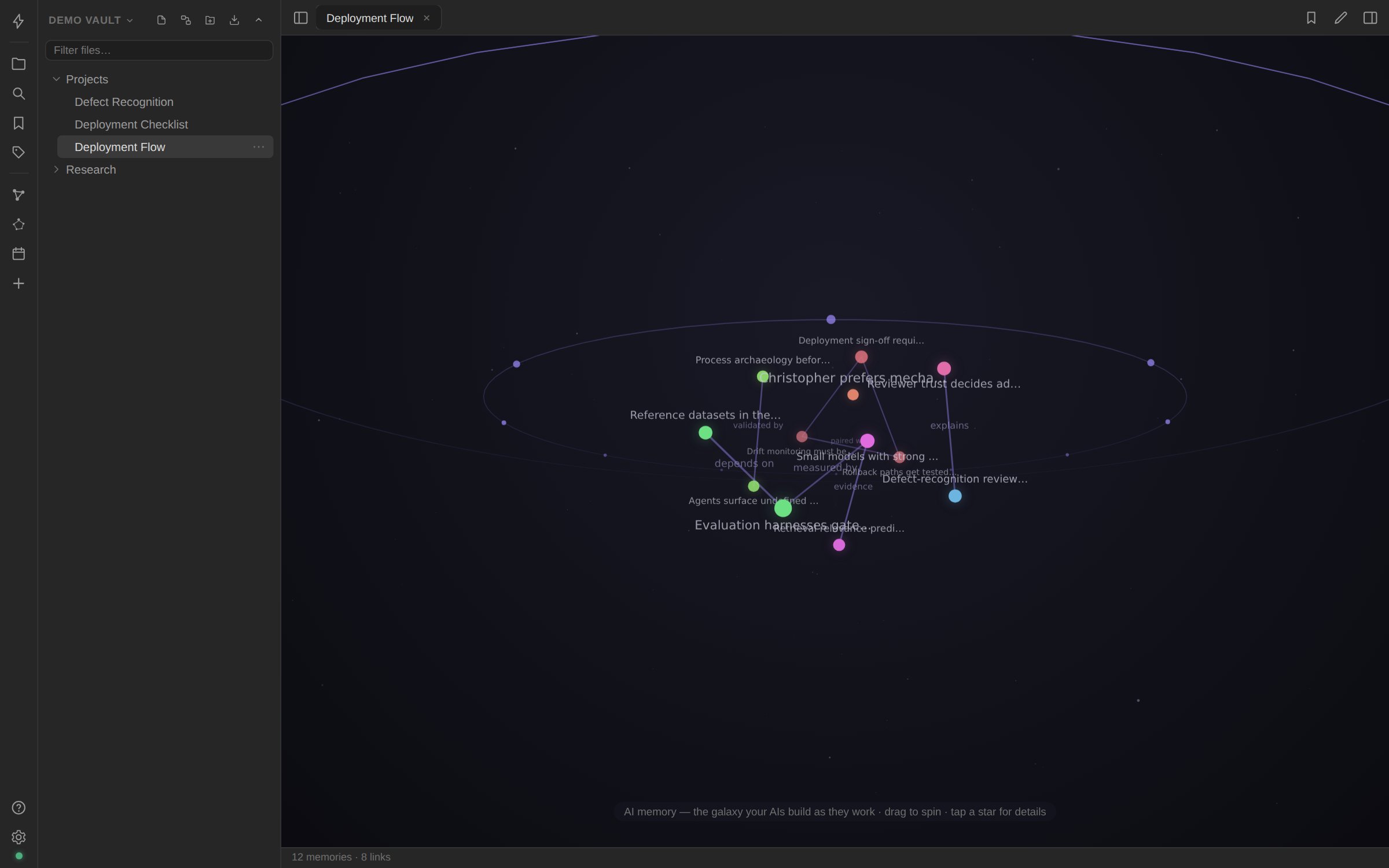Click the 'depends on' link label
Image resolution: width=1389 pixels, height=868 pixels.
pos(744,464)
